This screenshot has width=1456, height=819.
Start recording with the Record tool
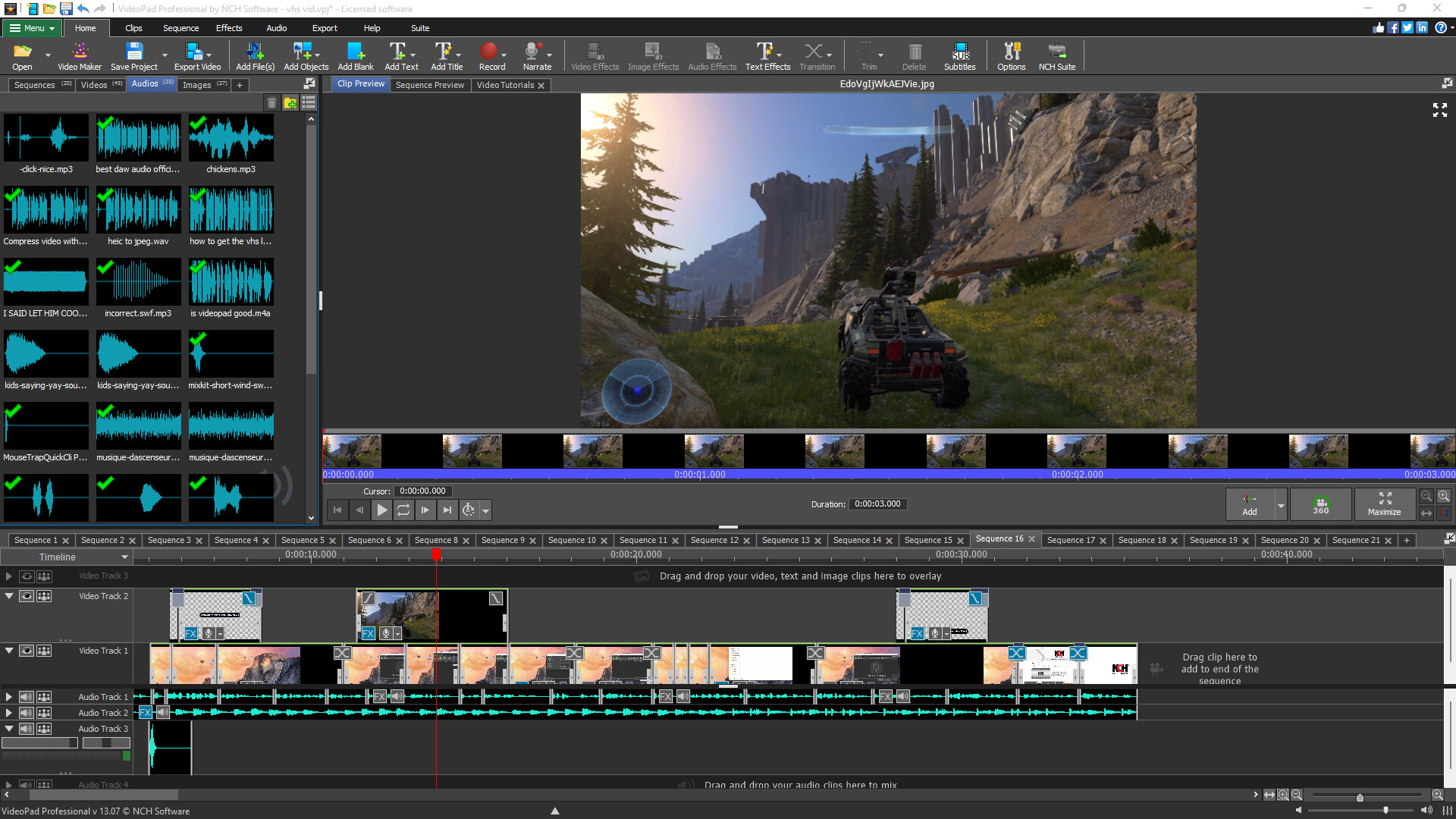click(491, 53)
